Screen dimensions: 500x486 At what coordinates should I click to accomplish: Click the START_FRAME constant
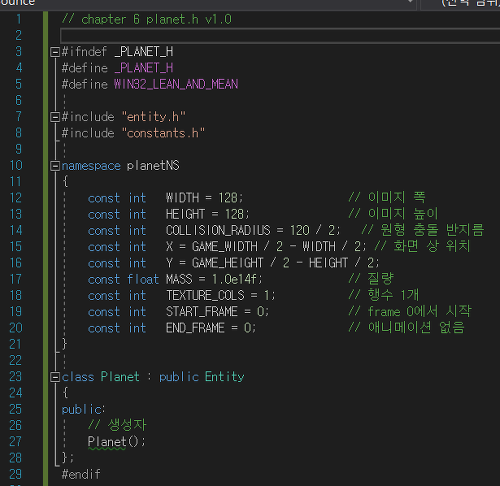[x=202, y=312]
